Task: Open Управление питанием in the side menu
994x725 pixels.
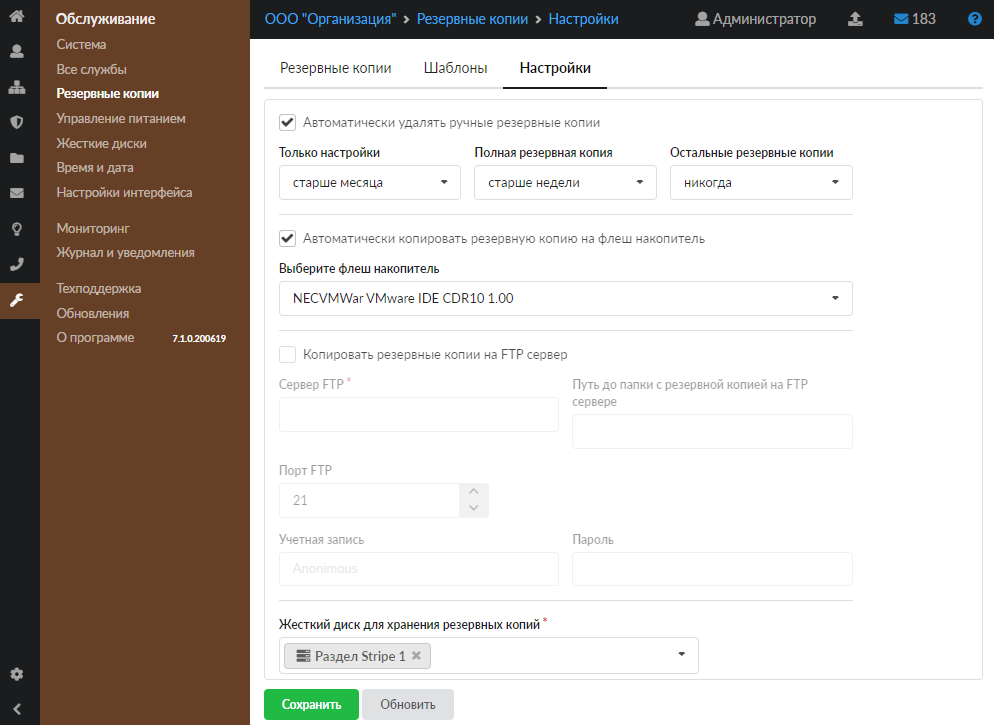Action: click(x=120, y=119)
